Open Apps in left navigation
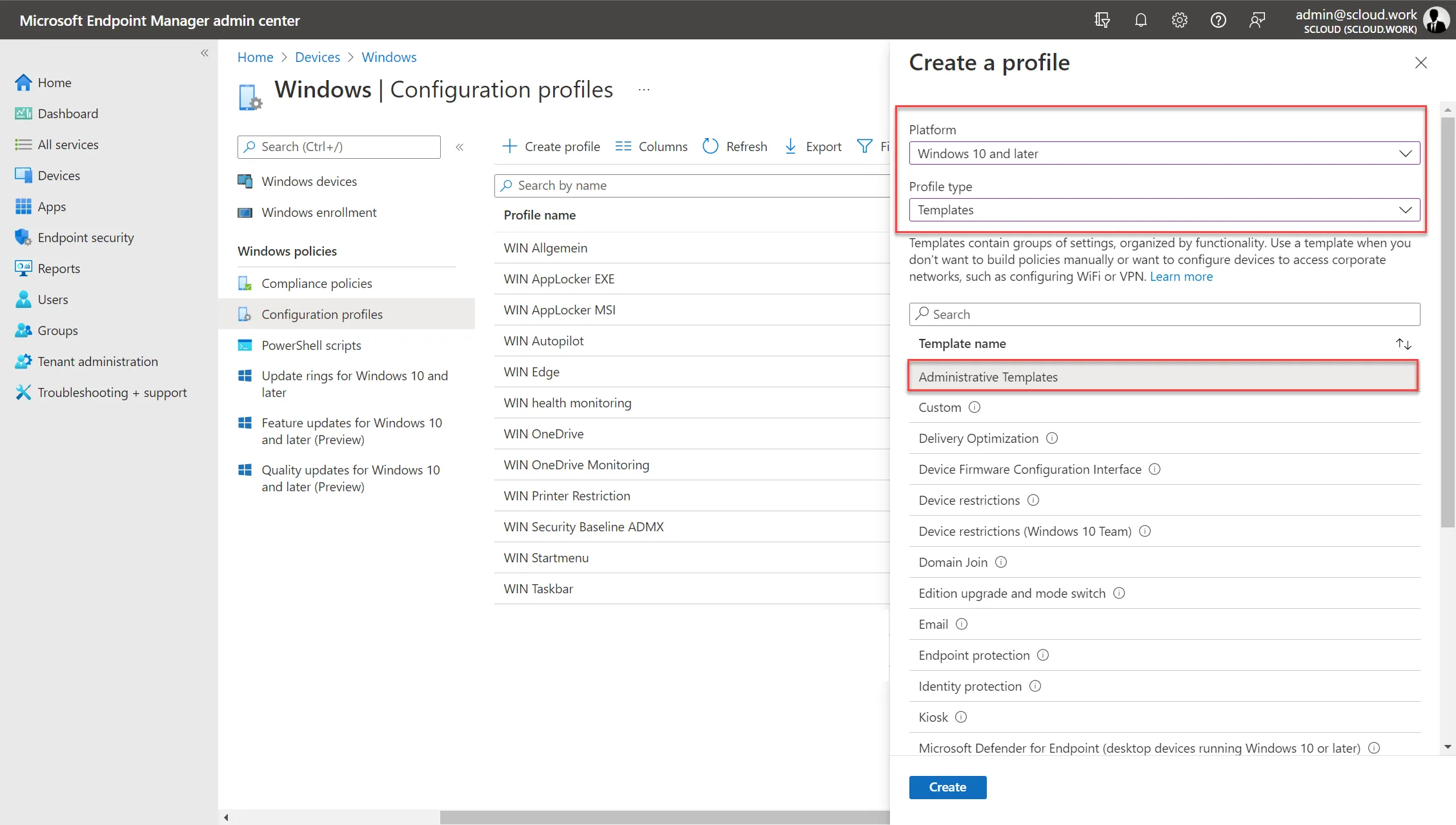The image size is (1456, 825). pos(52,207)
